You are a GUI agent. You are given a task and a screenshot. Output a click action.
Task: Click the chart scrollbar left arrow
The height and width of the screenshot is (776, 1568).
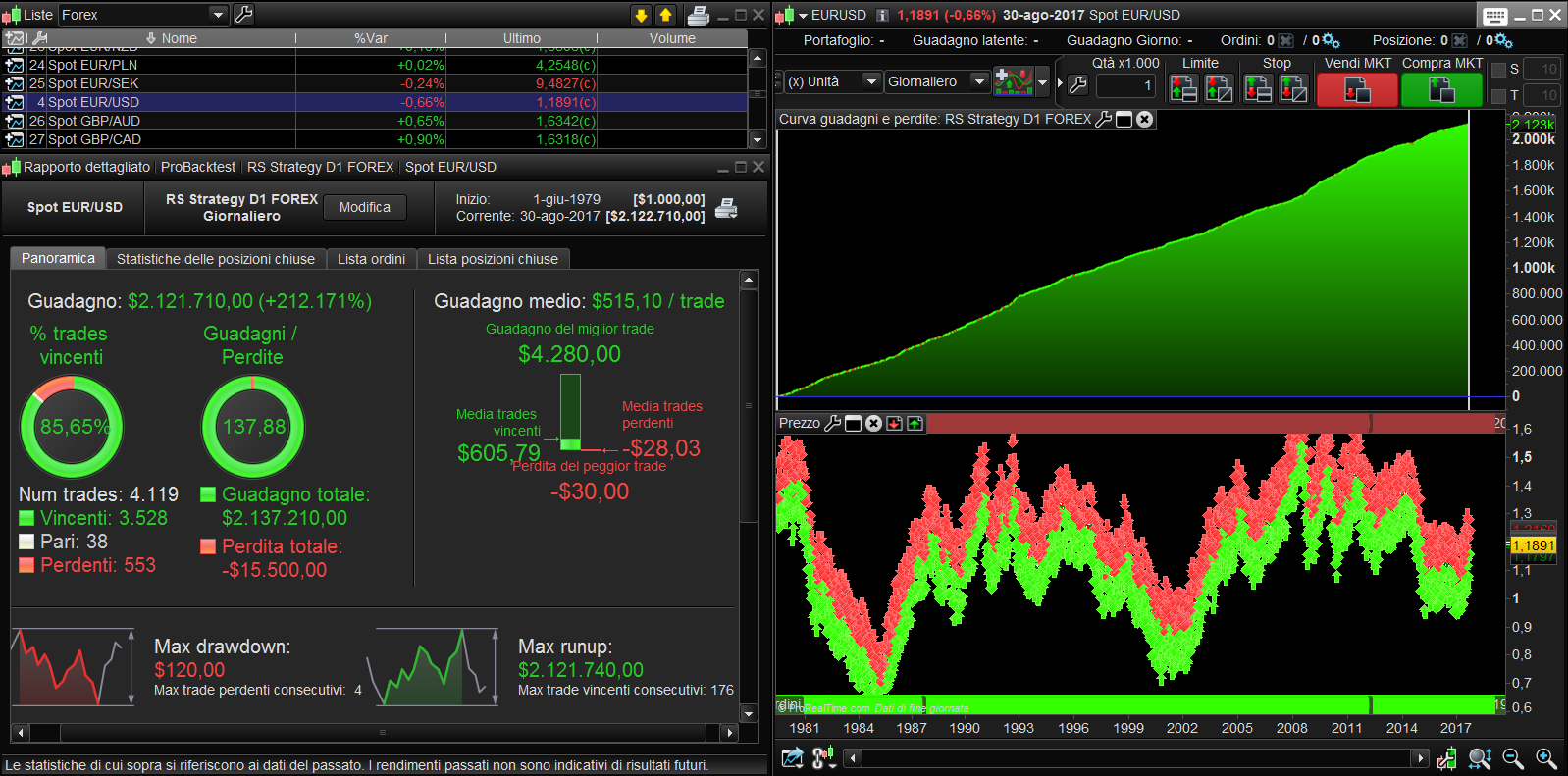pos(853,757)
